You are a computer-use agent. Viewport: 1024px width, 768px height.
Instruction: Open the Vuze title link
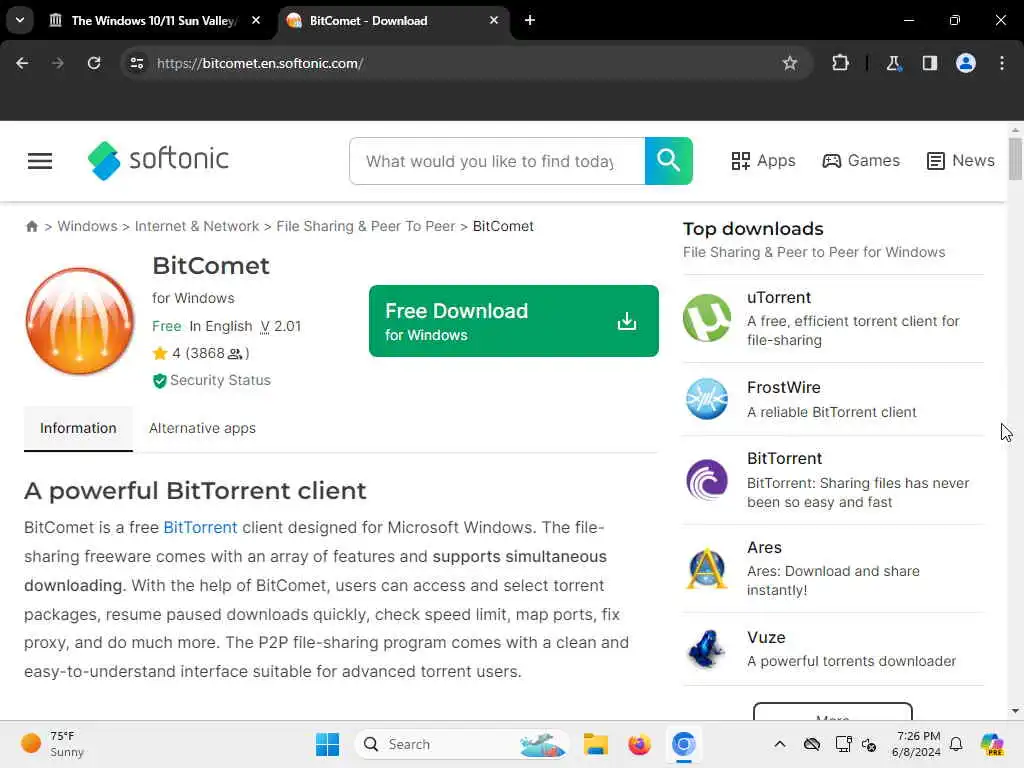[x=766, y=637]
